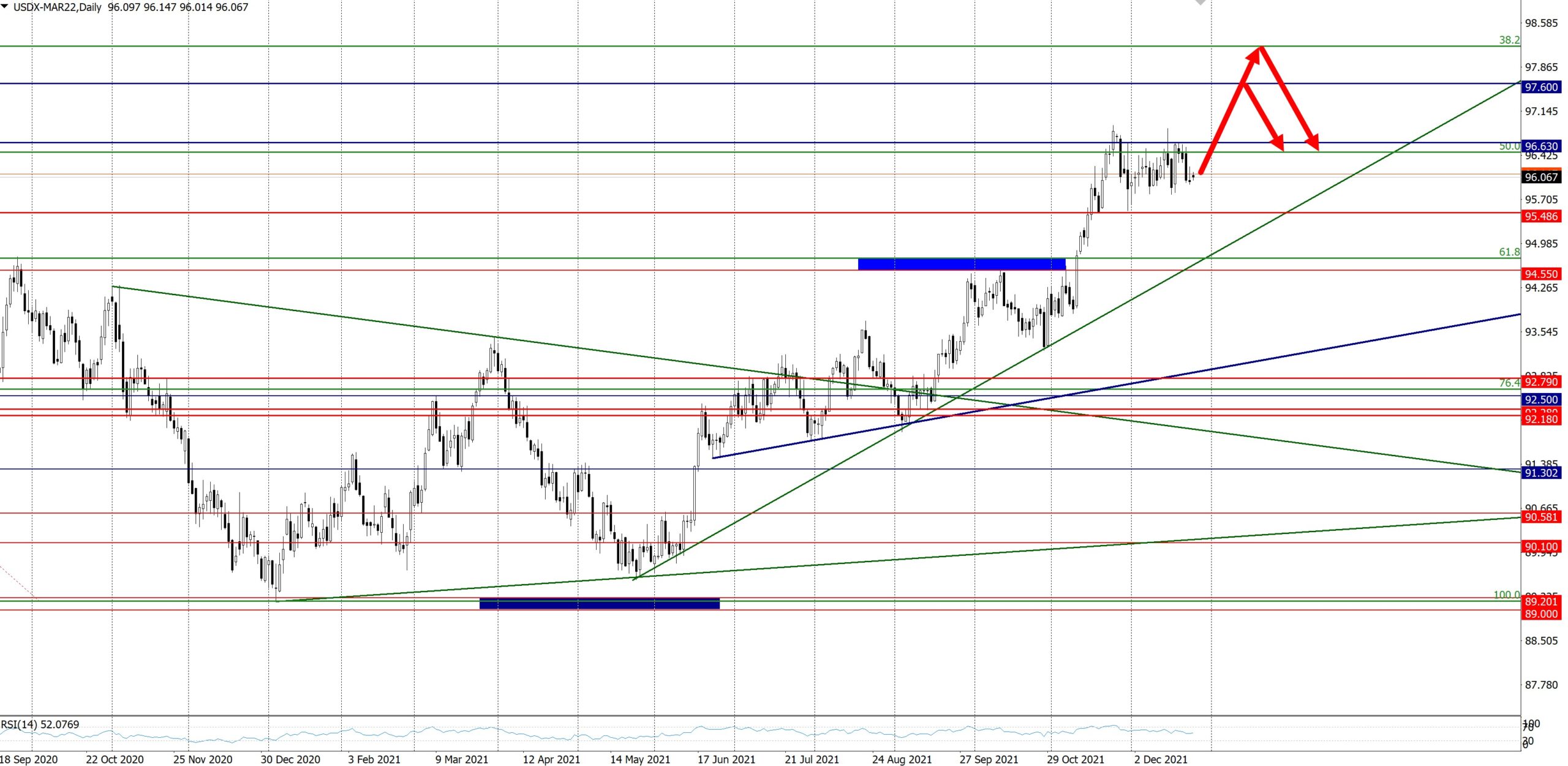Click the gray chart shift marker at top
The width and height of the screenshot is (1568, 766).
pos(1200,2)
